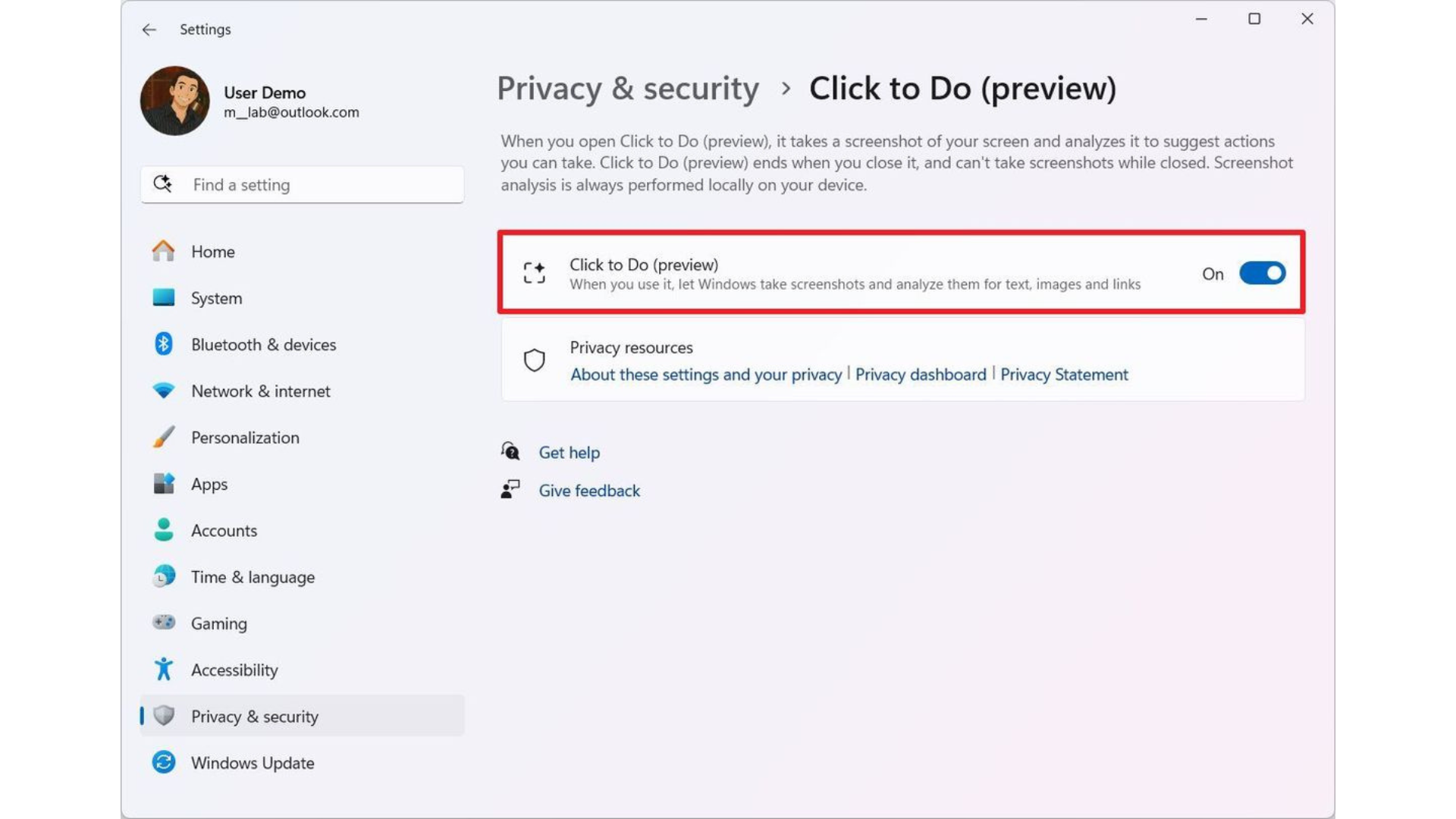Click the back arrow at the top
Screen dimensions: 1456x819
[x=149, y=30]
